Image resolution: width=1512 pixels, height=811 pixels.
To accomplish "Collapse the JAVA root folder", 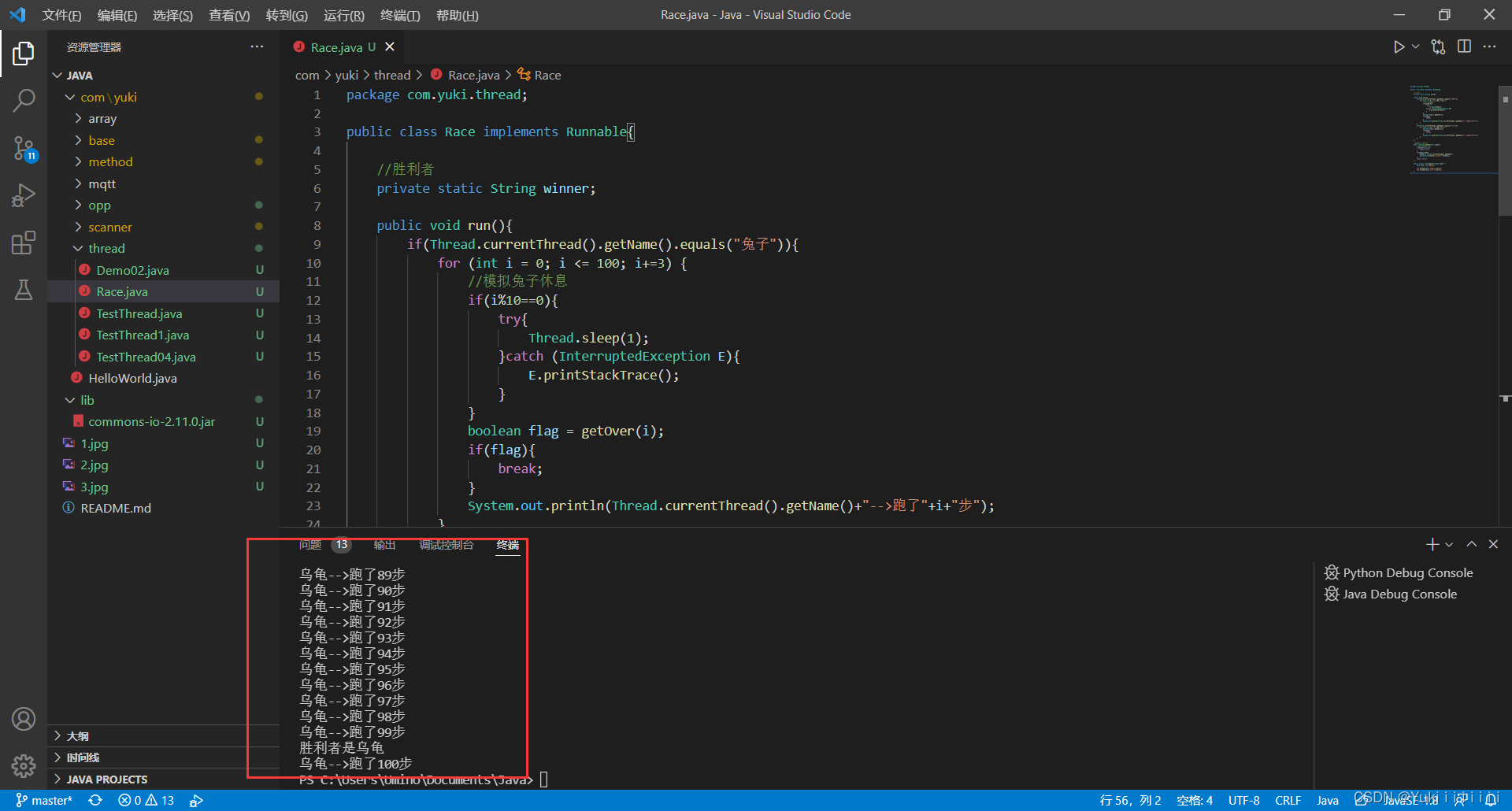I will [163, 76].
